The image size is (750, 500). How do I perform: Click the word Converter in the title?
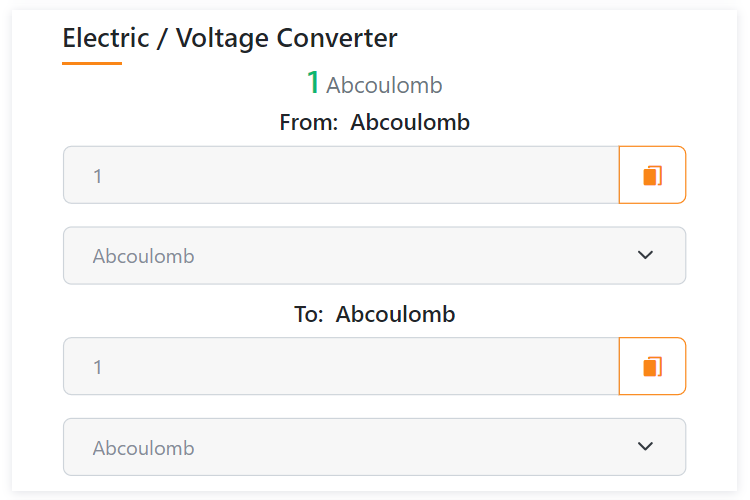tap(337, 38)
